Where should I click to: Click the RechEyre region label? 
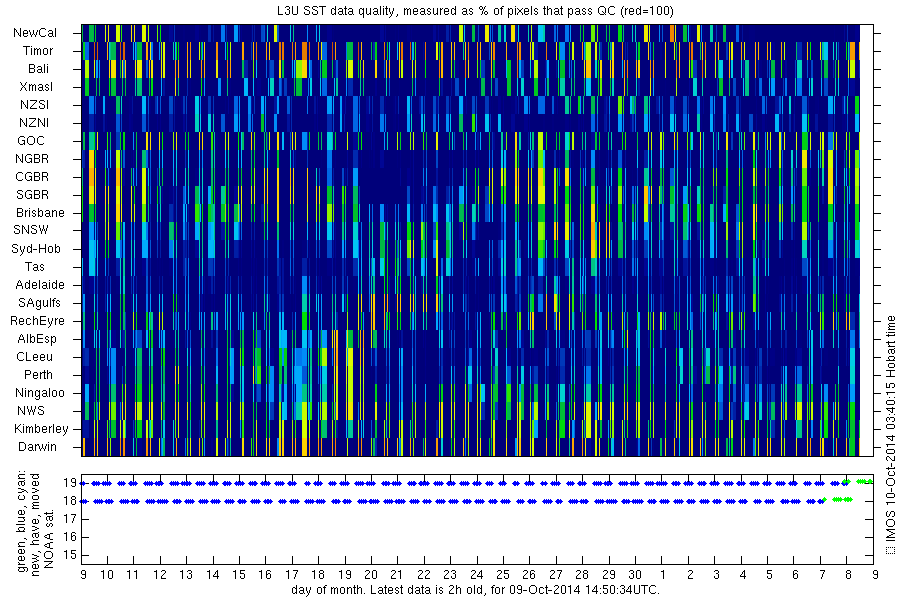(x=37, y=321)
